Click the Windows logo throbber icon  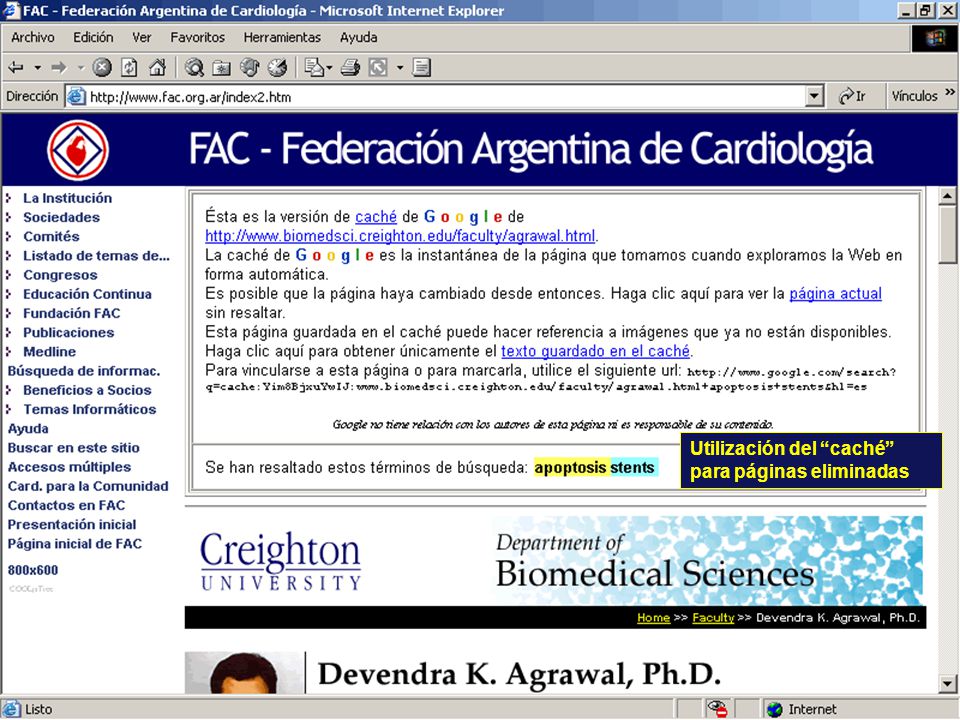(x=934, y=39)
